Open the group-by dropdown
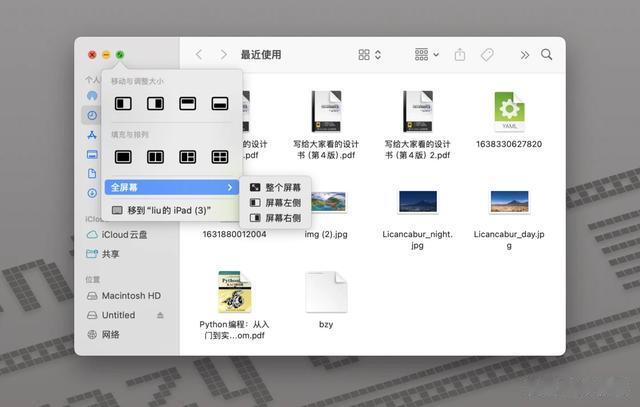640x407 pixels. [427, 54]
